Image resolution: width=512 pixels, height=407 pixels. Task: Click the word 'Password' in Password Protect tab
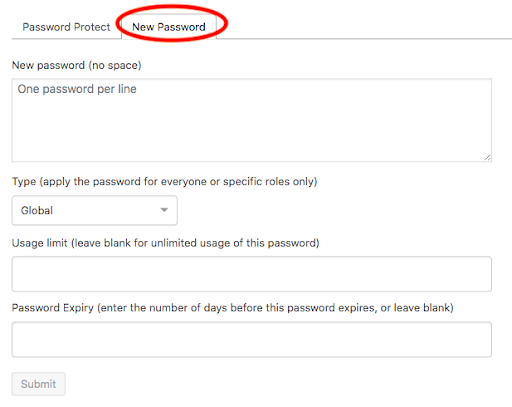pos(46,27)
